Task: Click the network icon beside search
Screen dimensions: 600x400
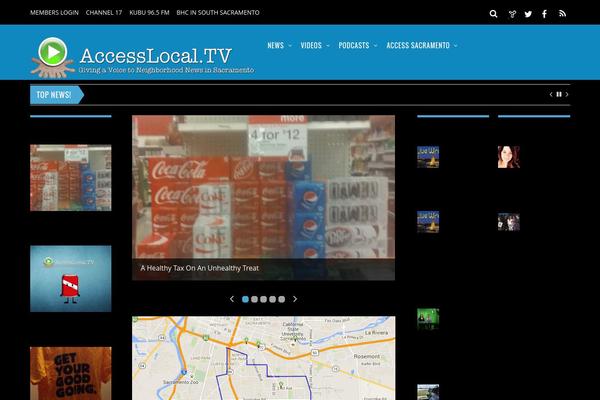Action: click(512, 14)
